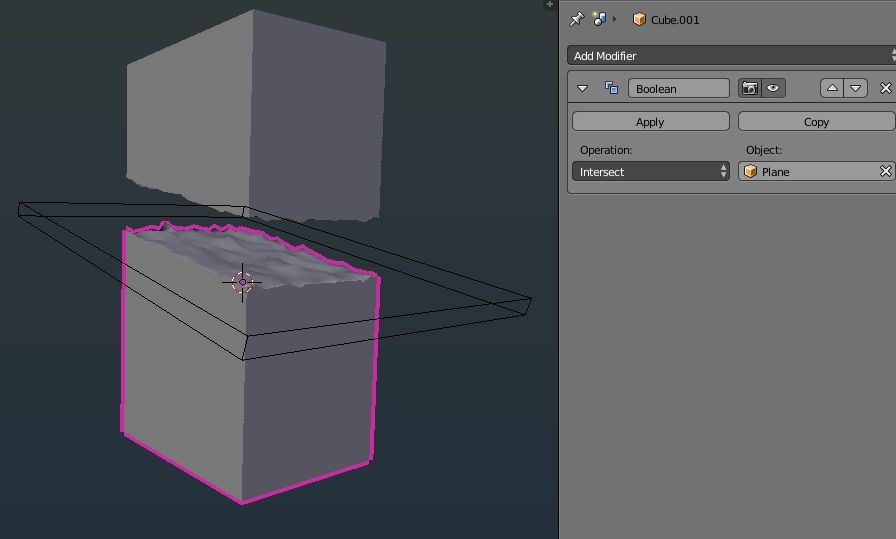Click the object data context icon
Screen dimensions: 896x539
599,19
